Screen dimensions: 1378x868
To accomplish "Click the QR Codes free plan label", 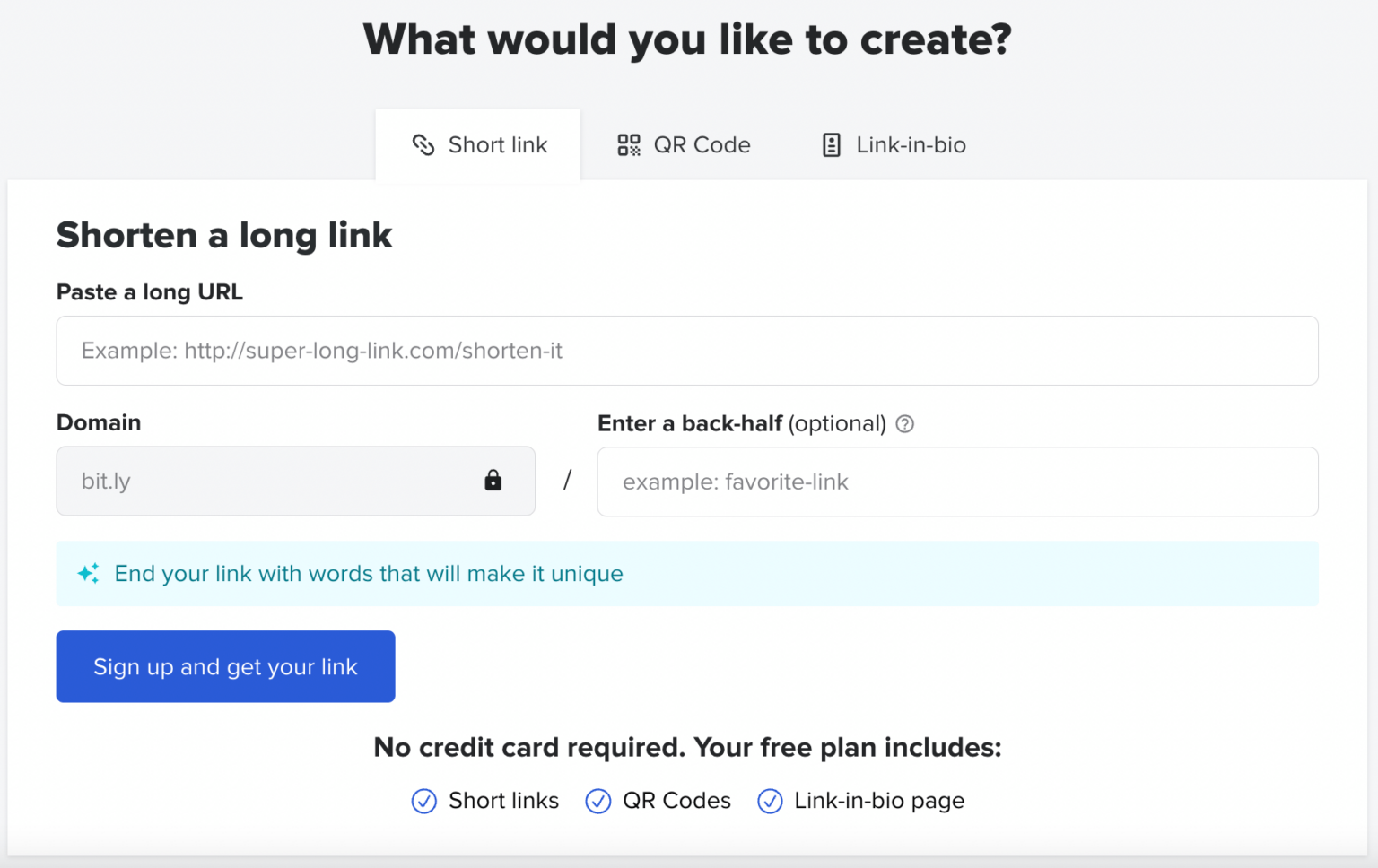I will [x=676, y=801].
